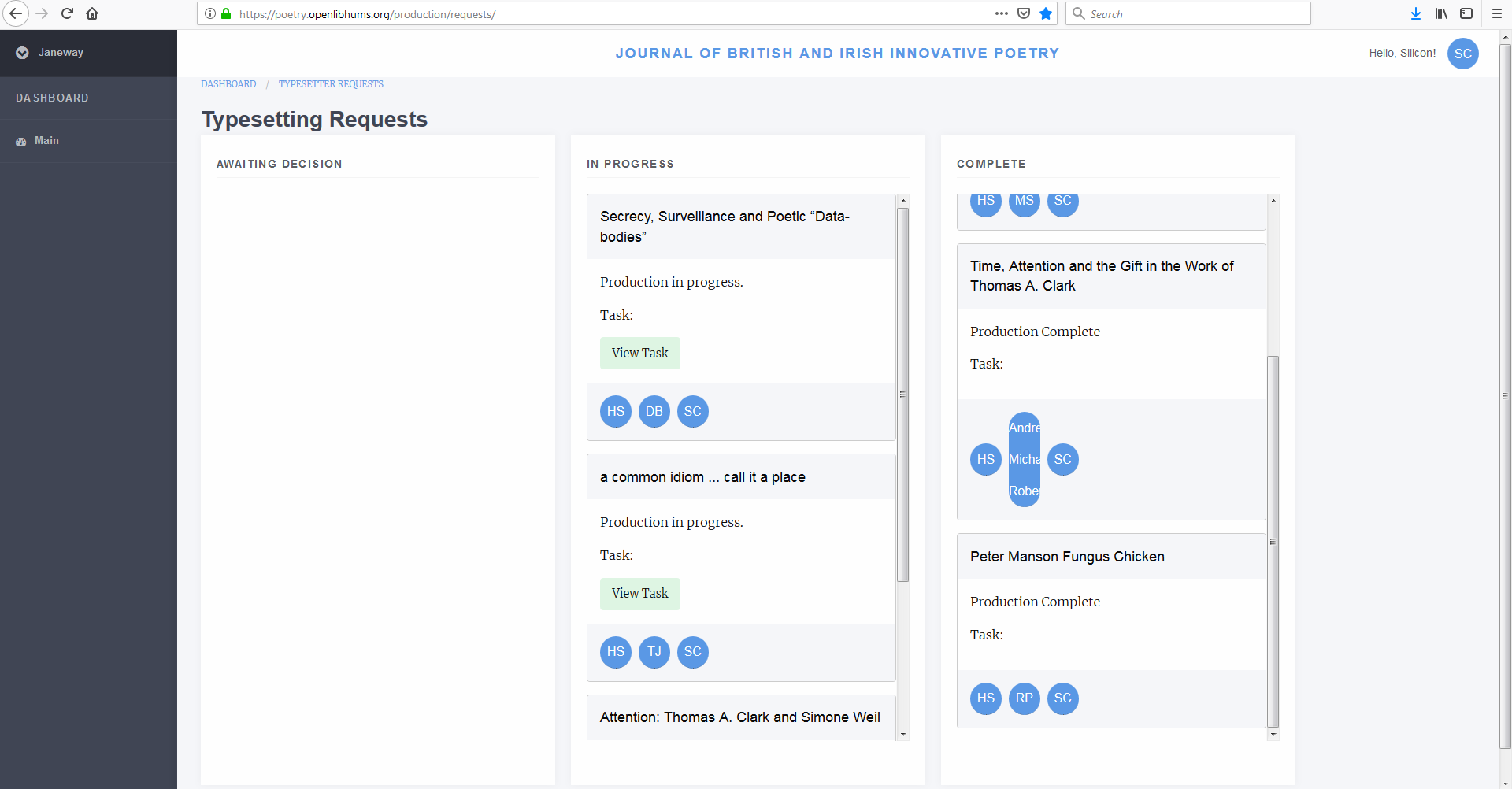Click the MS avatar in the Complete column

click(x=1024, y=202)
